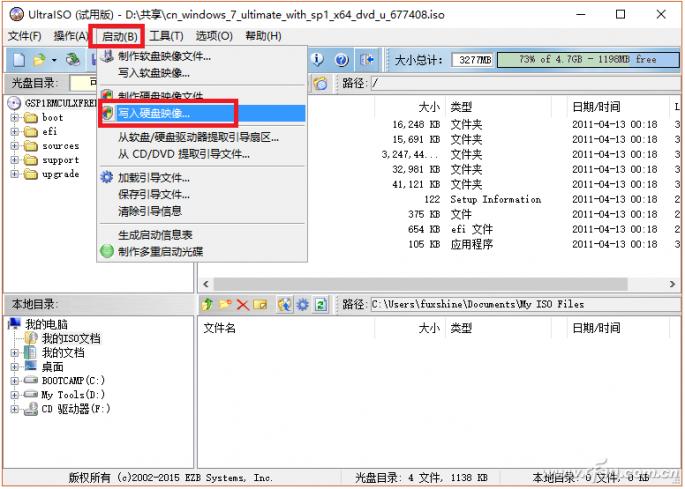The image size is (685, 489).
Task: Expand the efi folder node
Action: tap(14, 132)
